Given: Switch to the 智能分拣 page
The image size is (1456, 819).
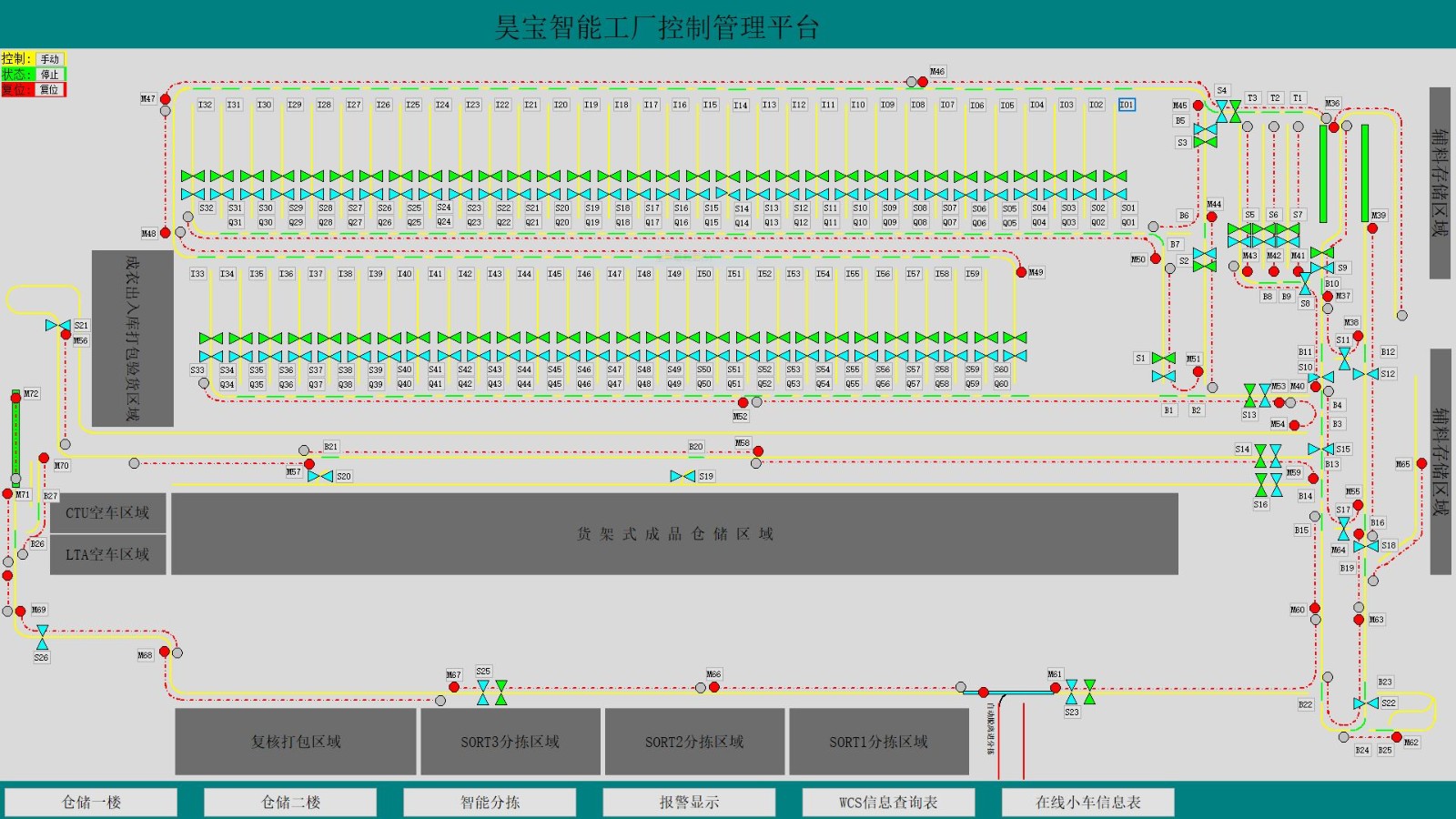Looking at the screenshot, I should pyautogui.click(x=490, y=802).
